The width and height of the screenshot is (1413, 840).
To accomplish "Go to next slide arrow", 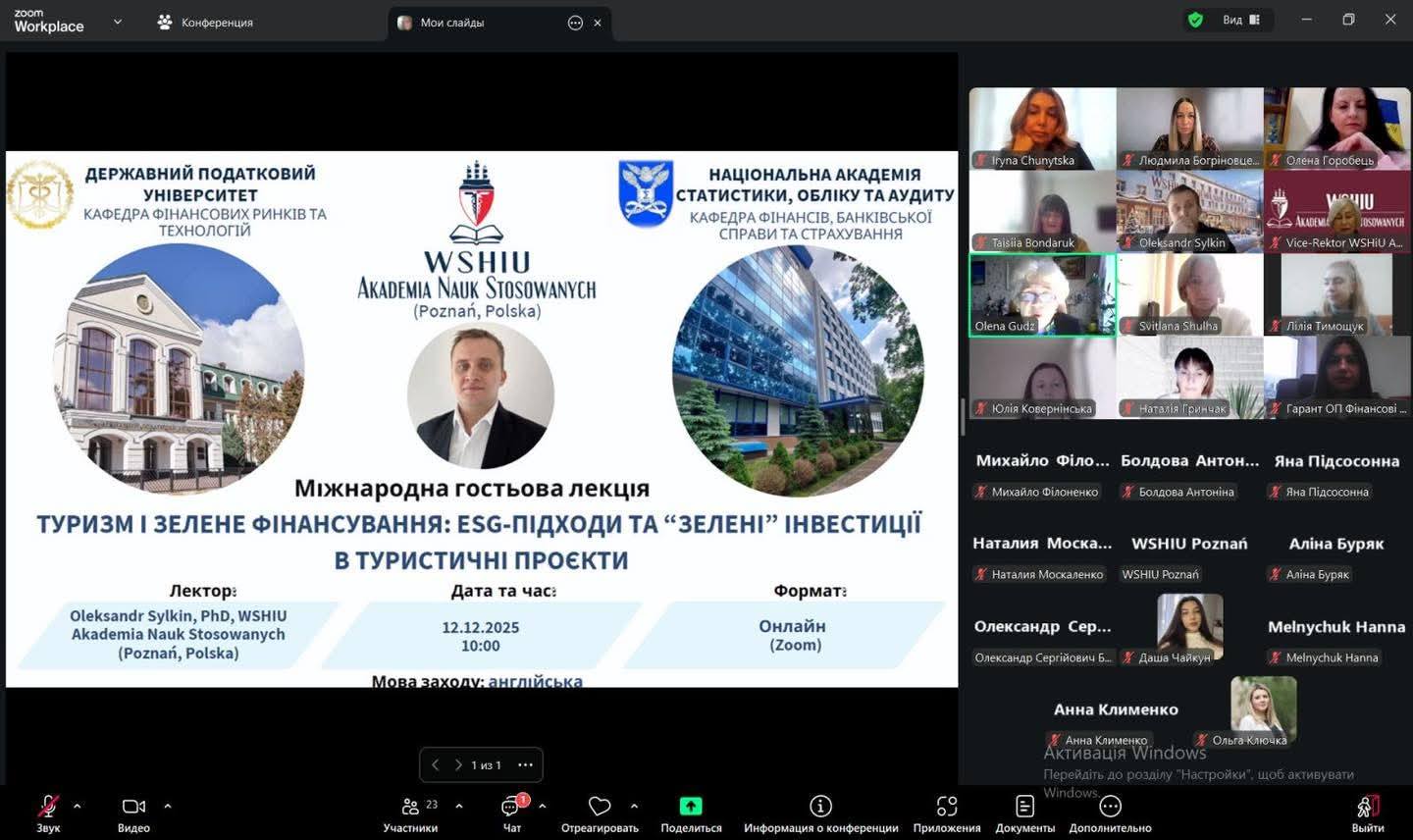I will pos(458,765).
